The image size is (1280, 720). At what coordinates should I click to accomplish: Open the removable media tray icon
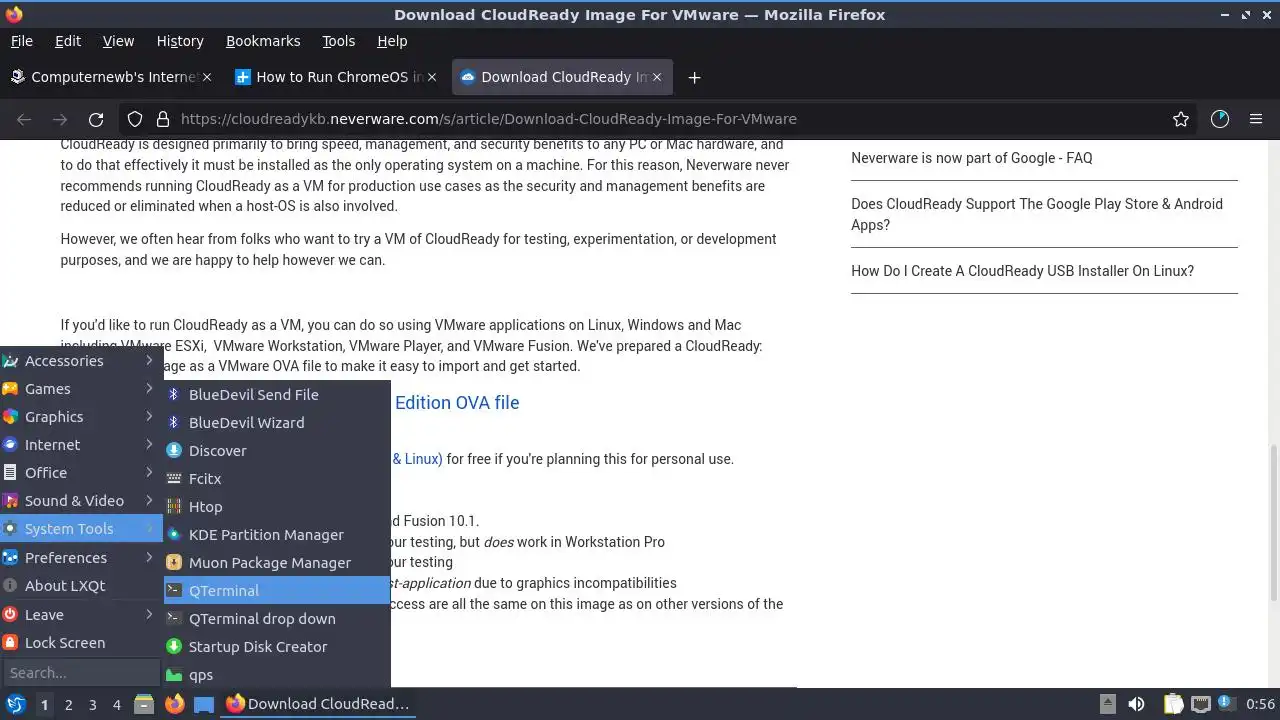[x=1107, y=704]
